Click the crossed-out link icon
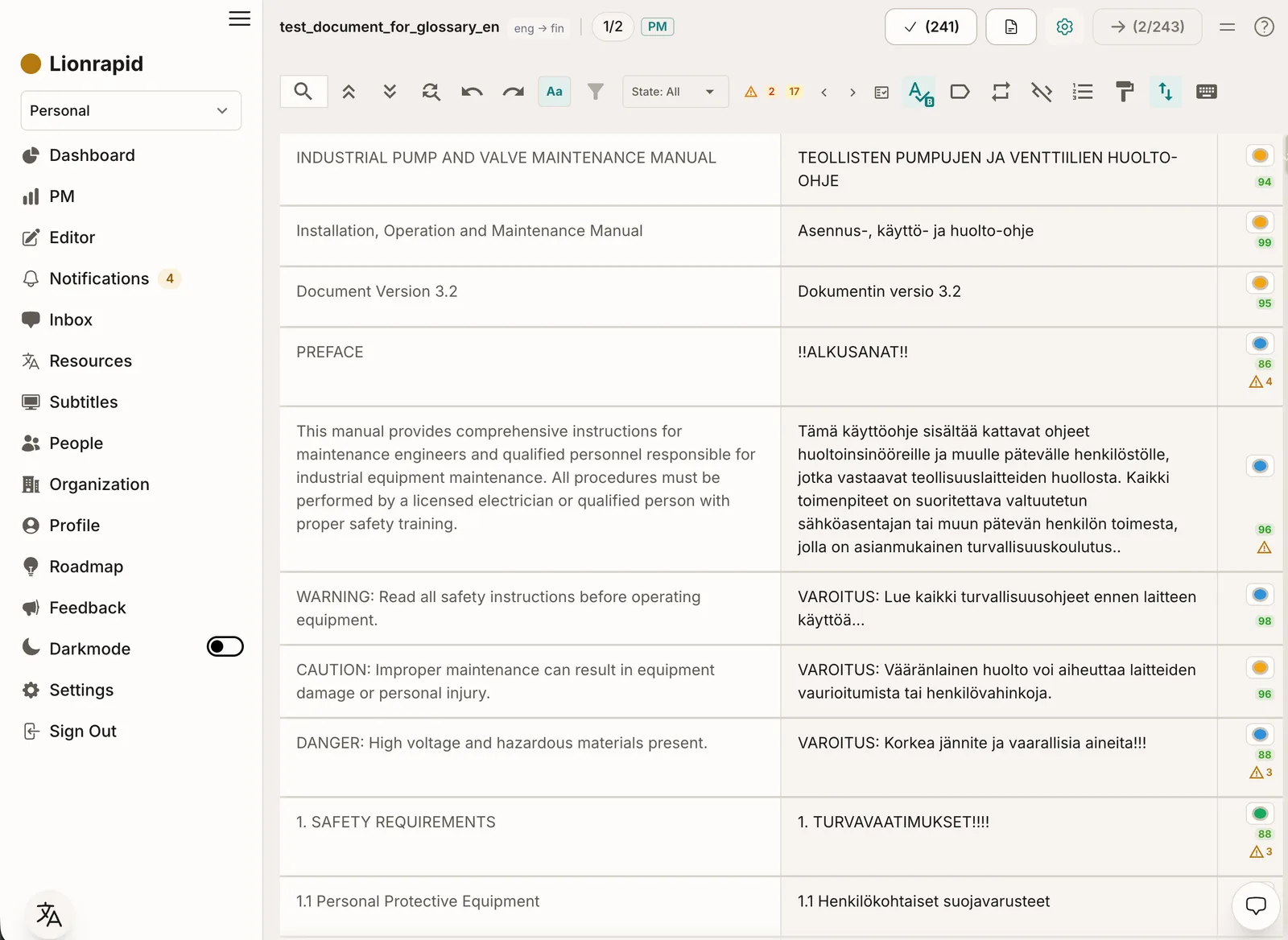The height and width of the screenshot is (940, 1288). [x=1042, y=92]
